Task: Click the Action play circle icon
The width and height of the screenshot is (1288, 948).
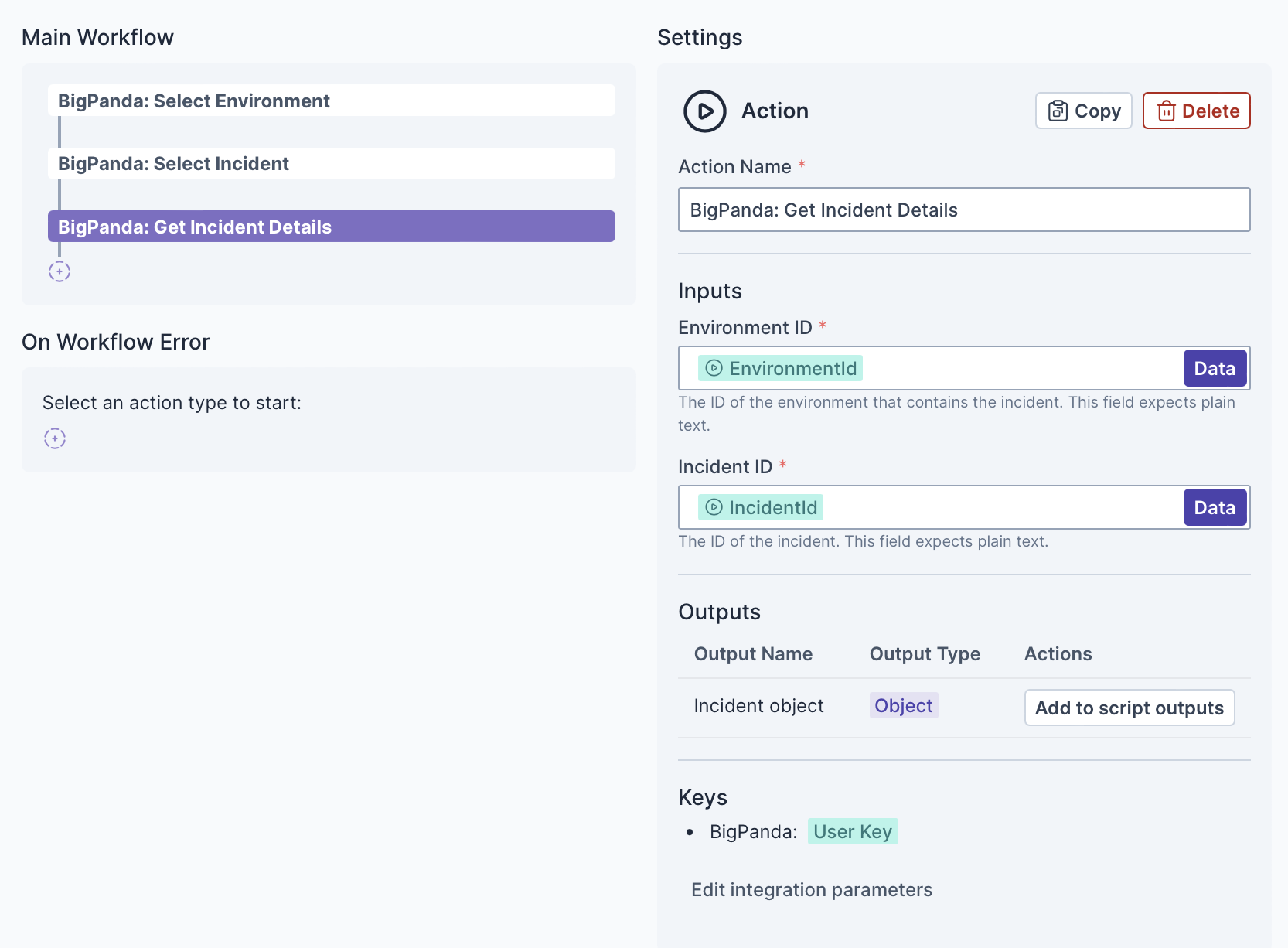Action: tap(704, 111)
